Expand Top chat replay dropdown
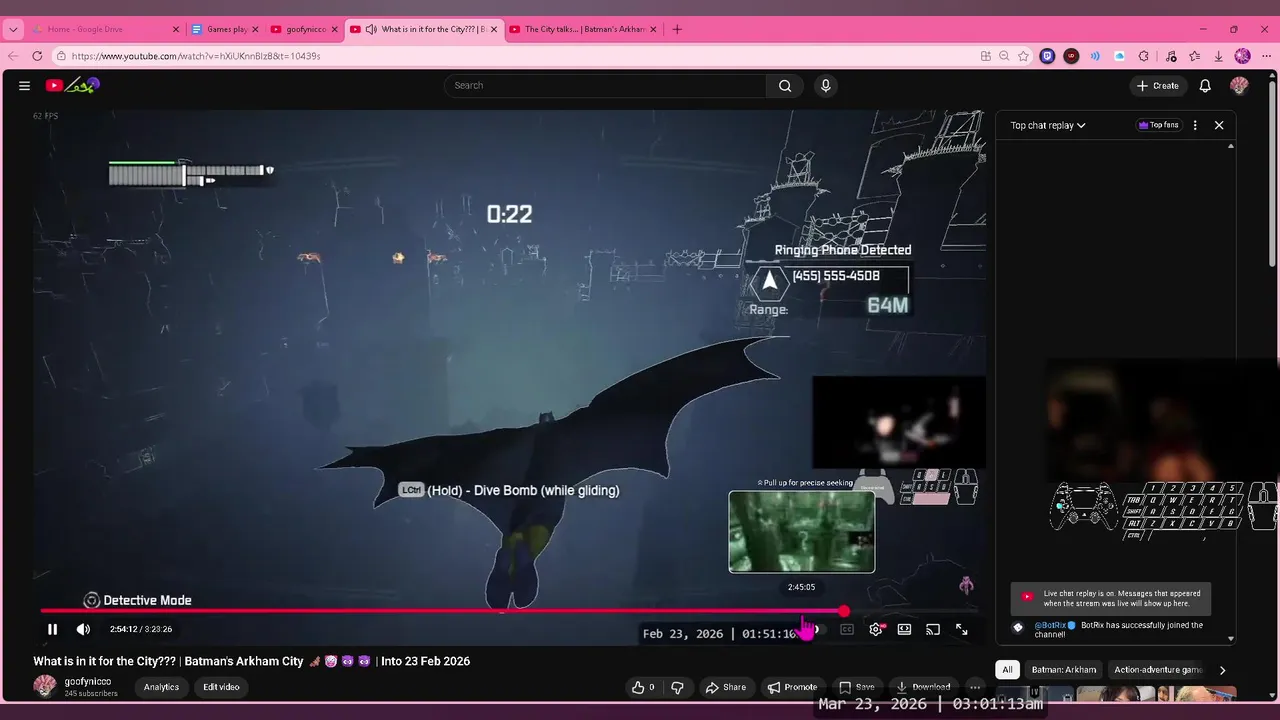The height and width of the screenshot is (720, 1280). point(1048,125)
